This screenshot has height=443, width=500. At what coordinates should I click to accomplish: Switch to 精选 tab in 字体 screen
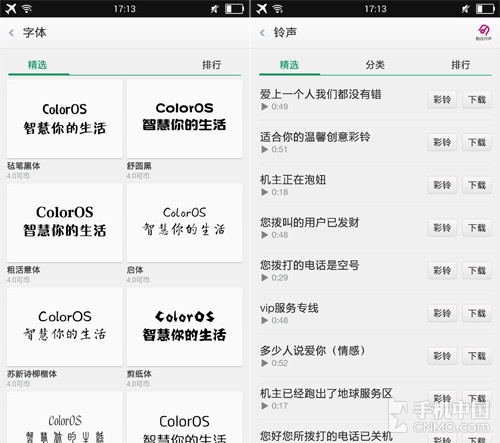(38, 65)
